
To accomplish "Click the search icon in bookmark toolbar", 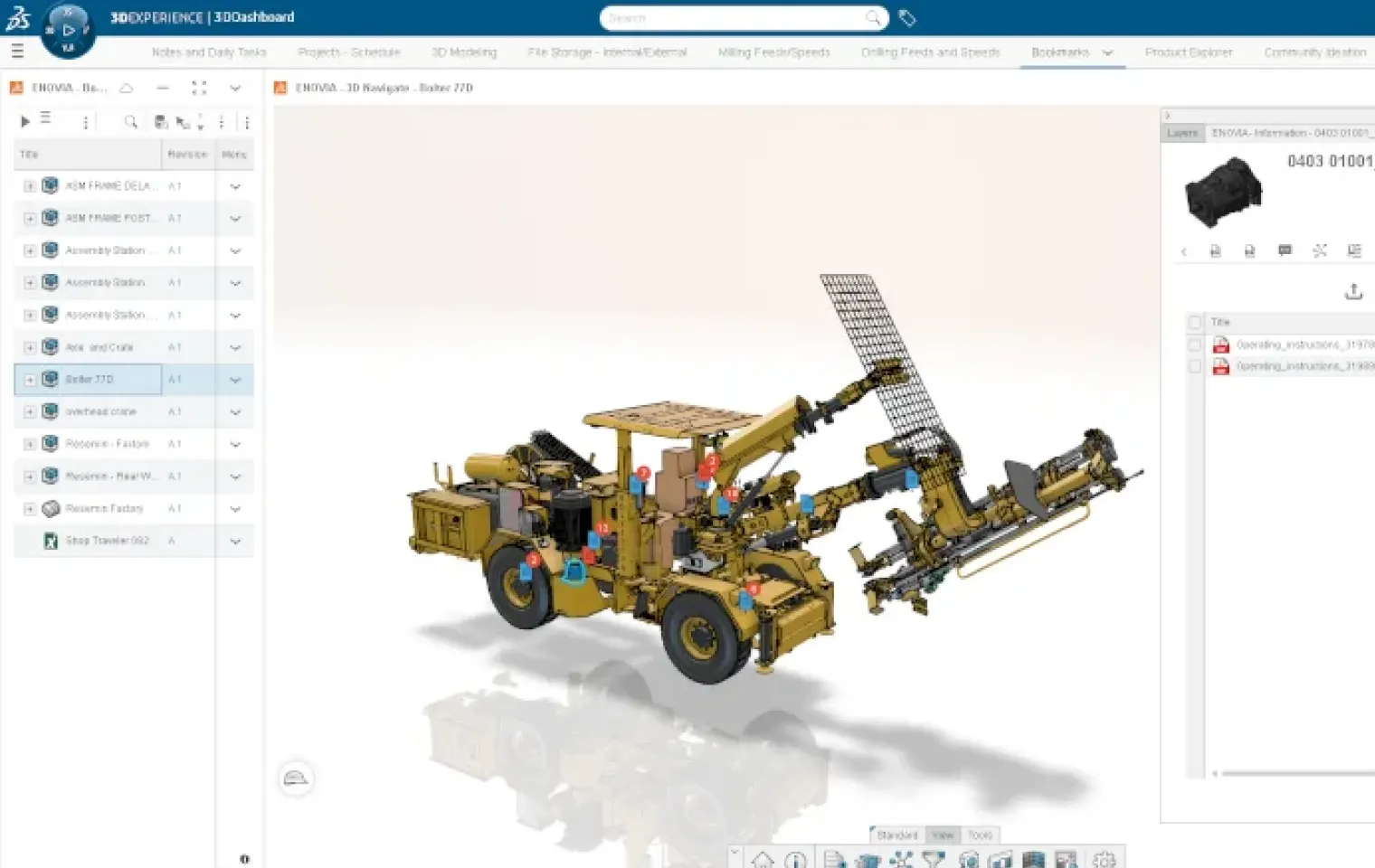I will [x=131, y=122].
